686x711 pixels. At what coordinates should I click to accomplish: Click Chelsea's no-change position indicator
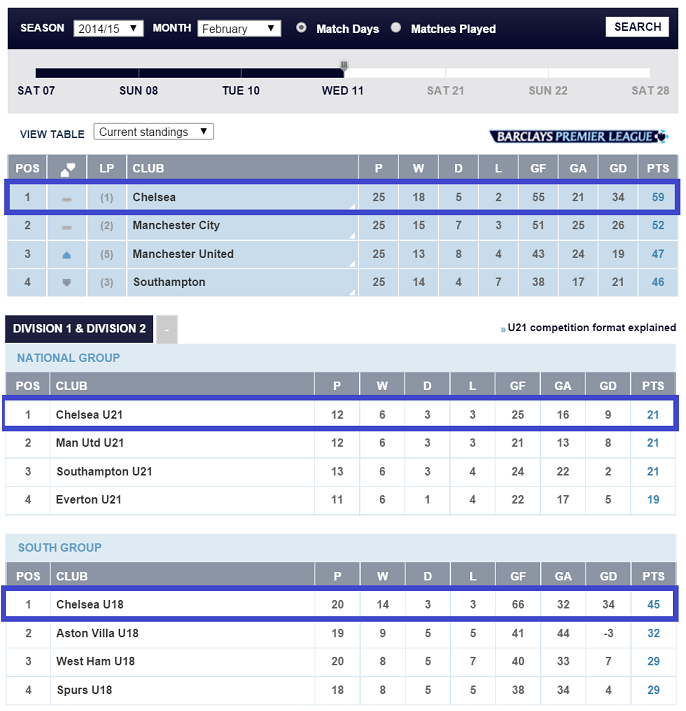[x=67, y=198]
